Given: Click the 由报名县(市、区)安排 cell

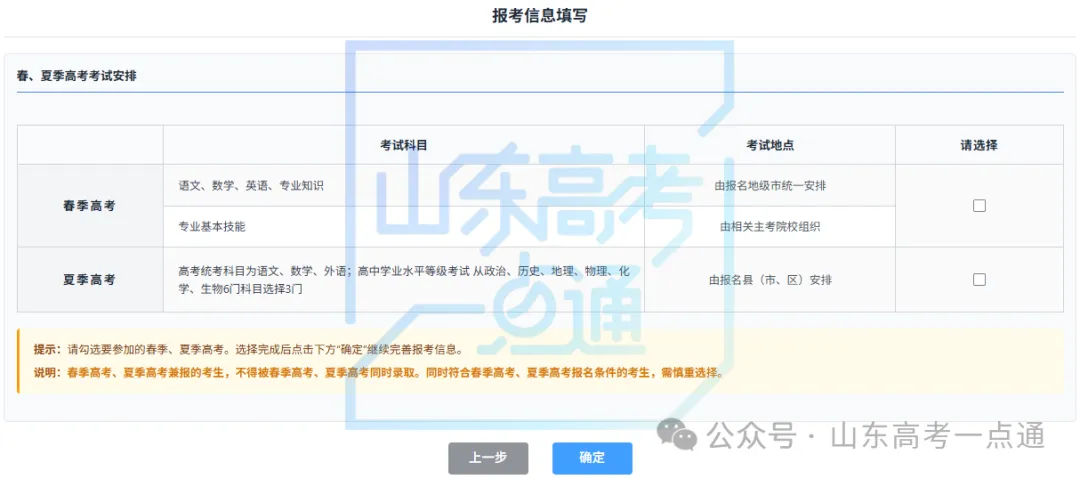Looking at the screenshot, I should [x=770, y=280].
